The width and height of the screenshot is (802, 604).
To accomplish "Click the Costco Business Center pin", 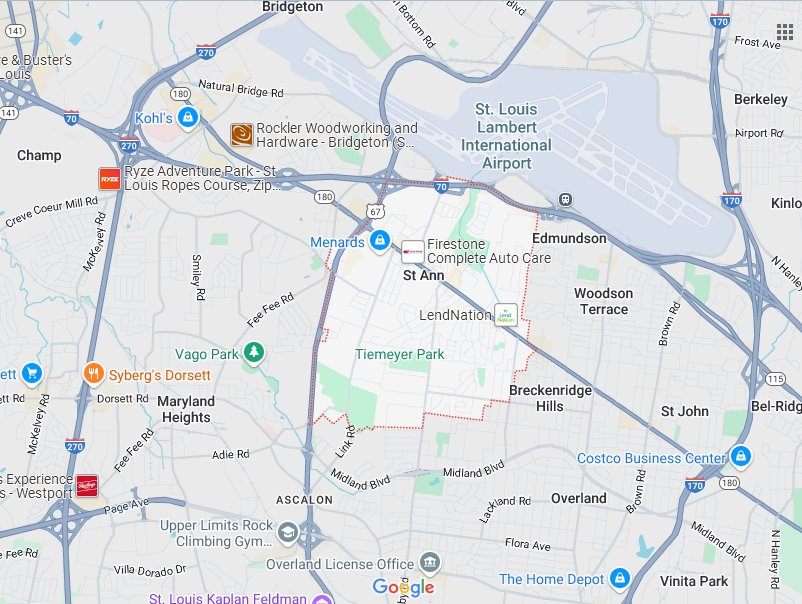I will point(741,457).
